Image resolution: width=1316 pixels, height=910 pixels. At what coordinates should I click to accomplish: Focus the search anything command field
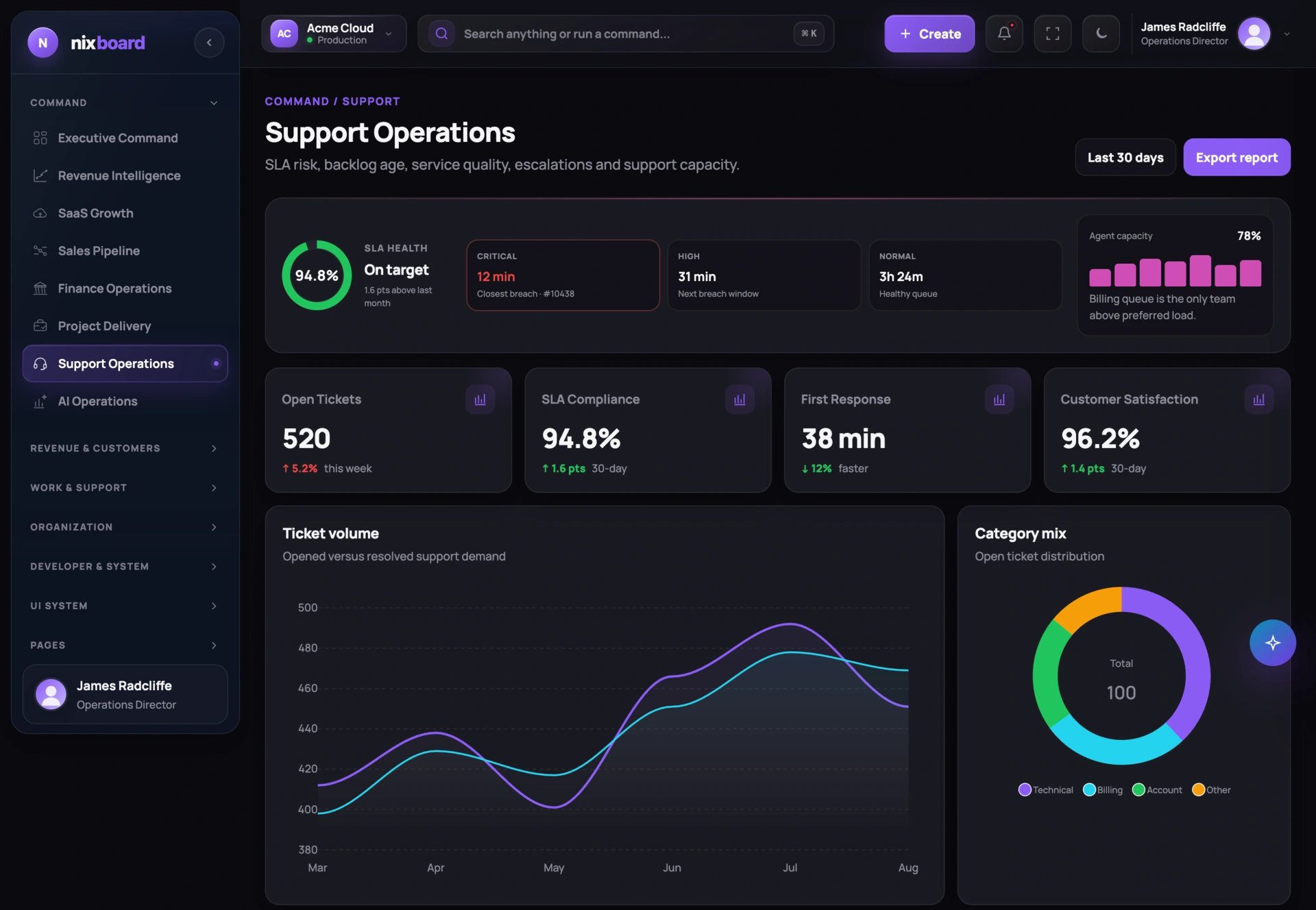626,34
